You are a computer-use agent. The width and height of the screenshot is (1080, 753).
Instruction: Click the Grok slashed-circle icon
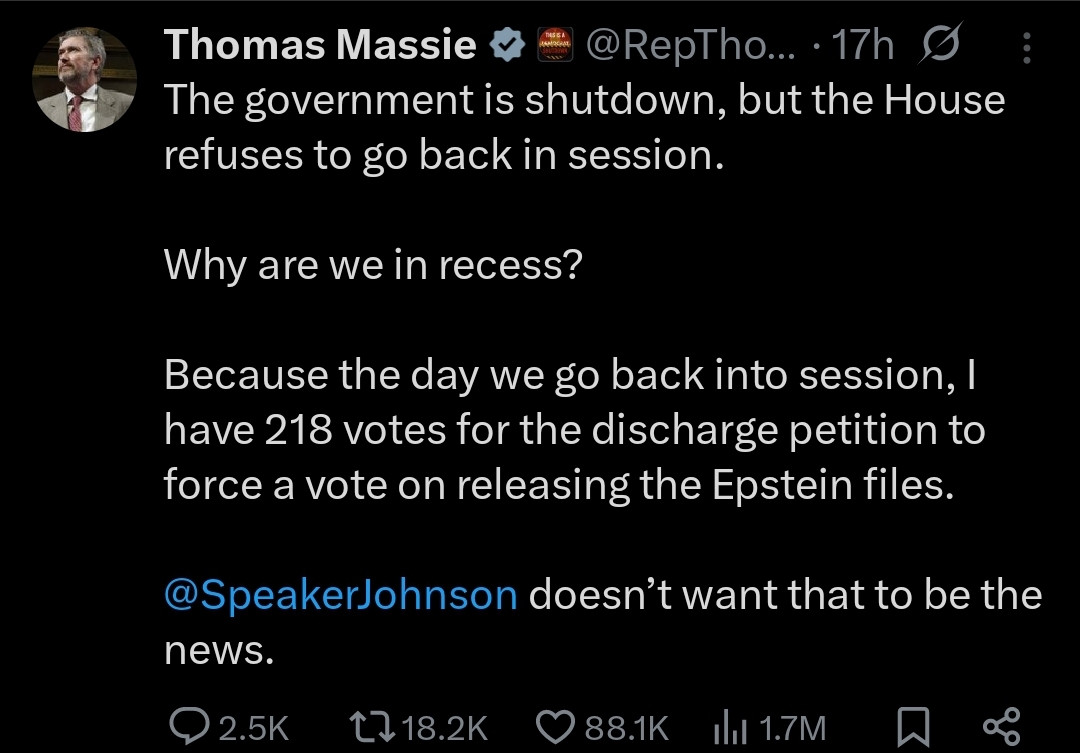[941, 45]
